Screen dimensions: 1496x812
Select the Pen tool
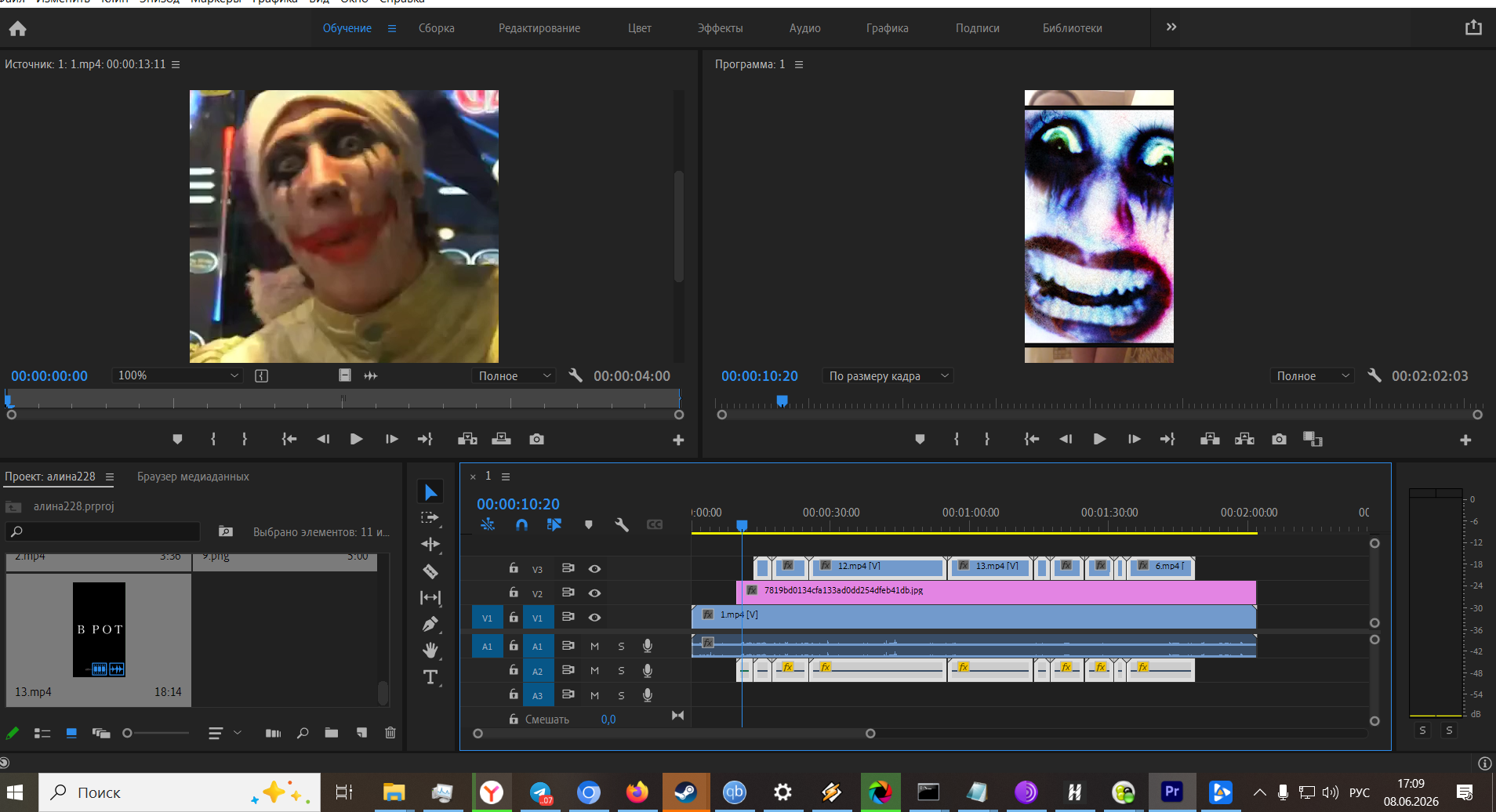(430, 625)
